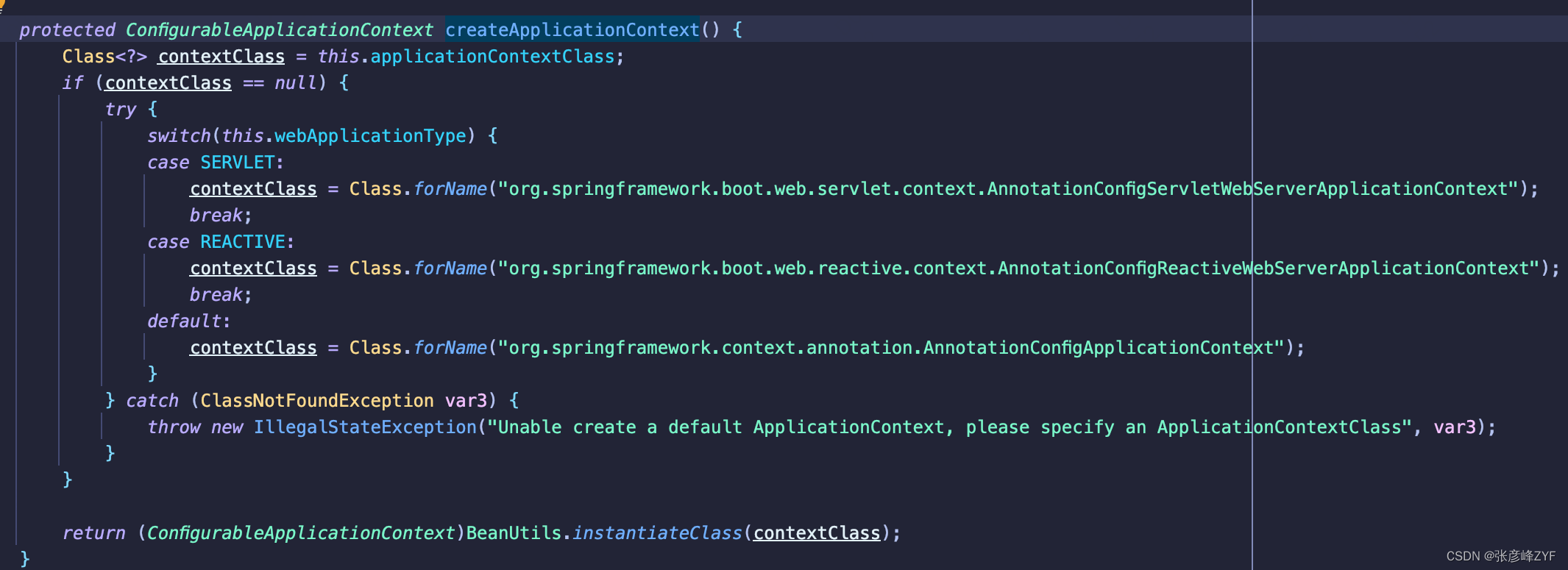The image size is (1568, 570).
Task: Click the AnnotationConfigServletWebServerApplicationContext string literal
Action: point(1009,189)
